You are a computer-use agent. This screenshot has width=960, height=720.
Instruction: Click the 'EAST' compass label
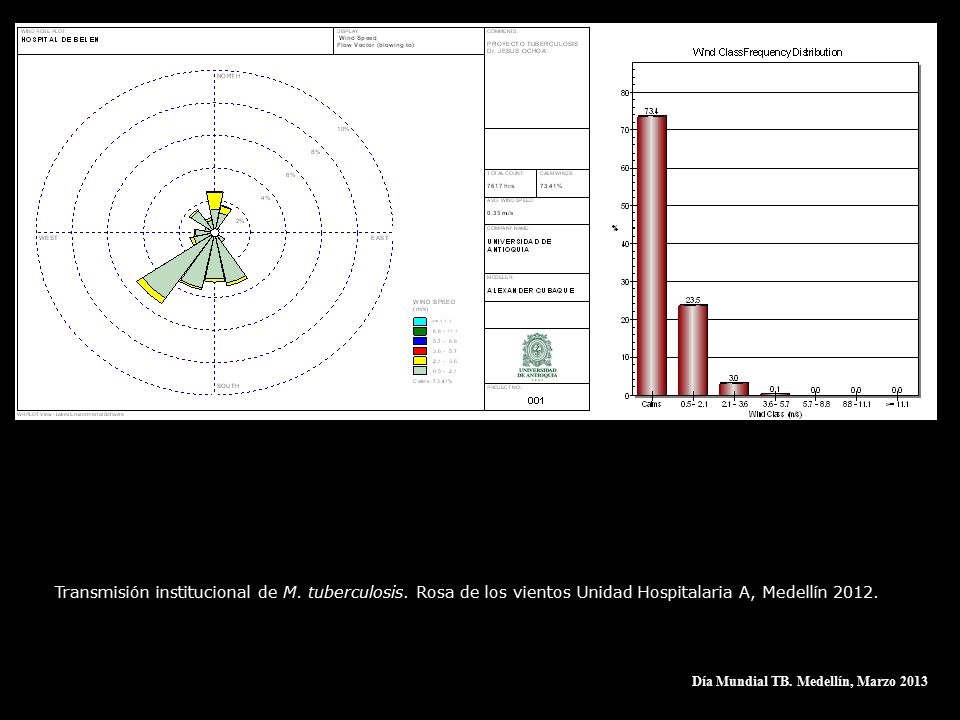coord(379,238)
